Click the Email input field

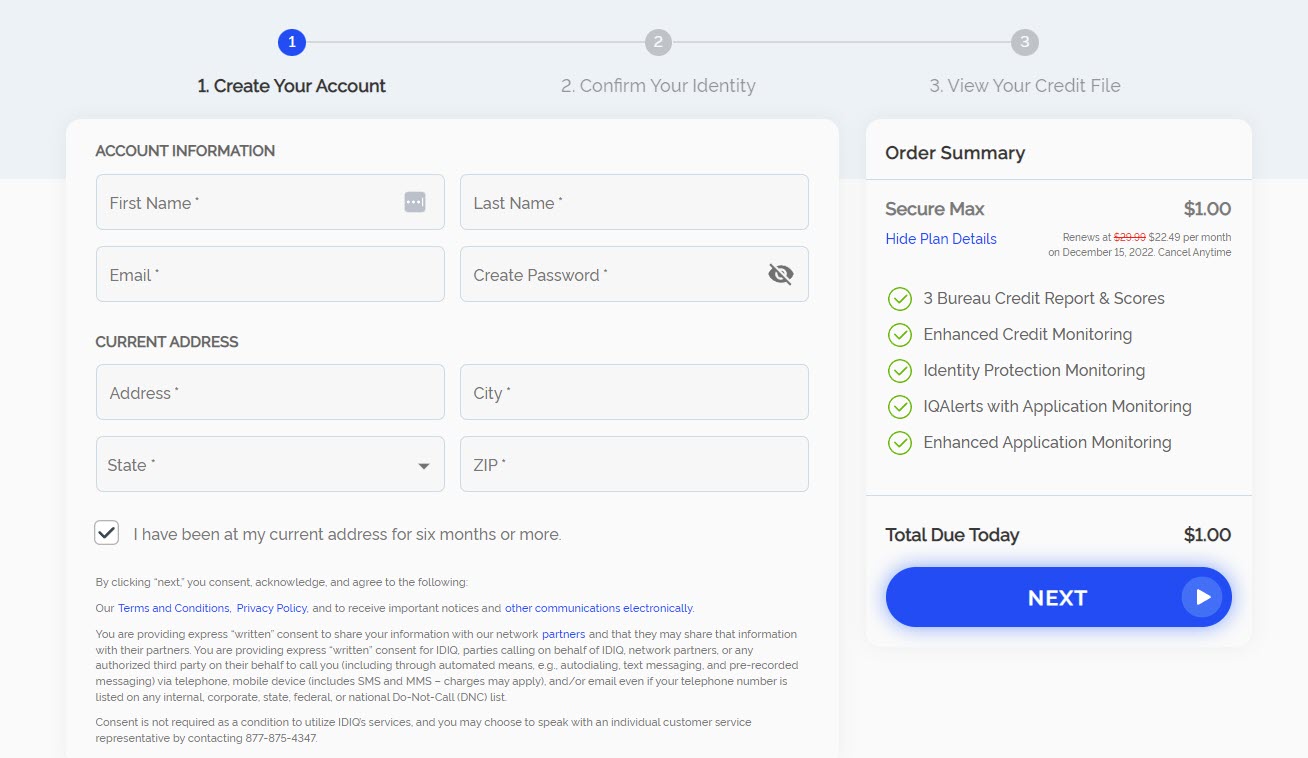point(270,274)
